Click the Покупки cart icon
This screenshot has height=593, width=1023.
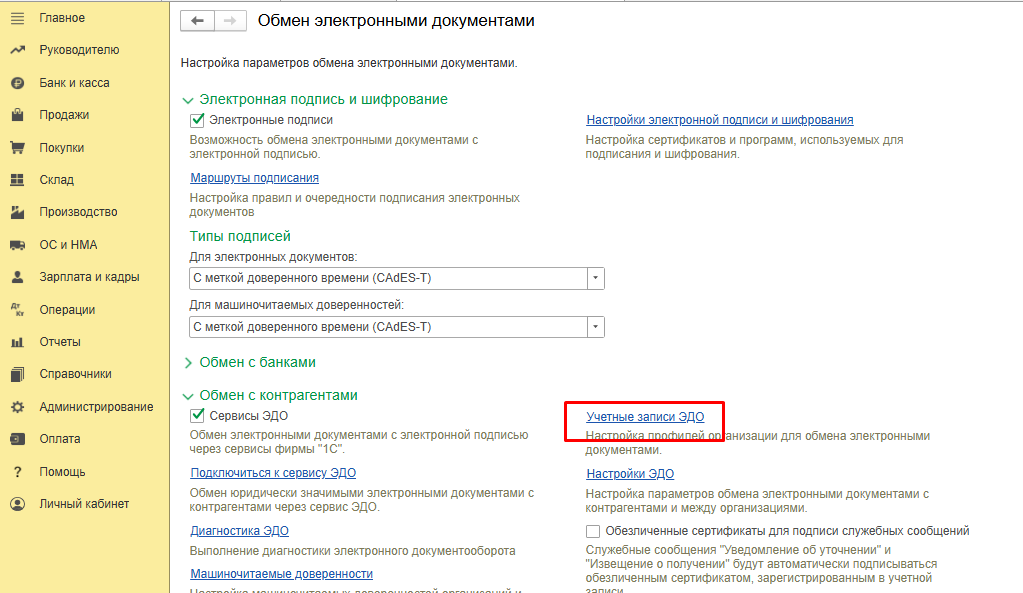[18, 147]
